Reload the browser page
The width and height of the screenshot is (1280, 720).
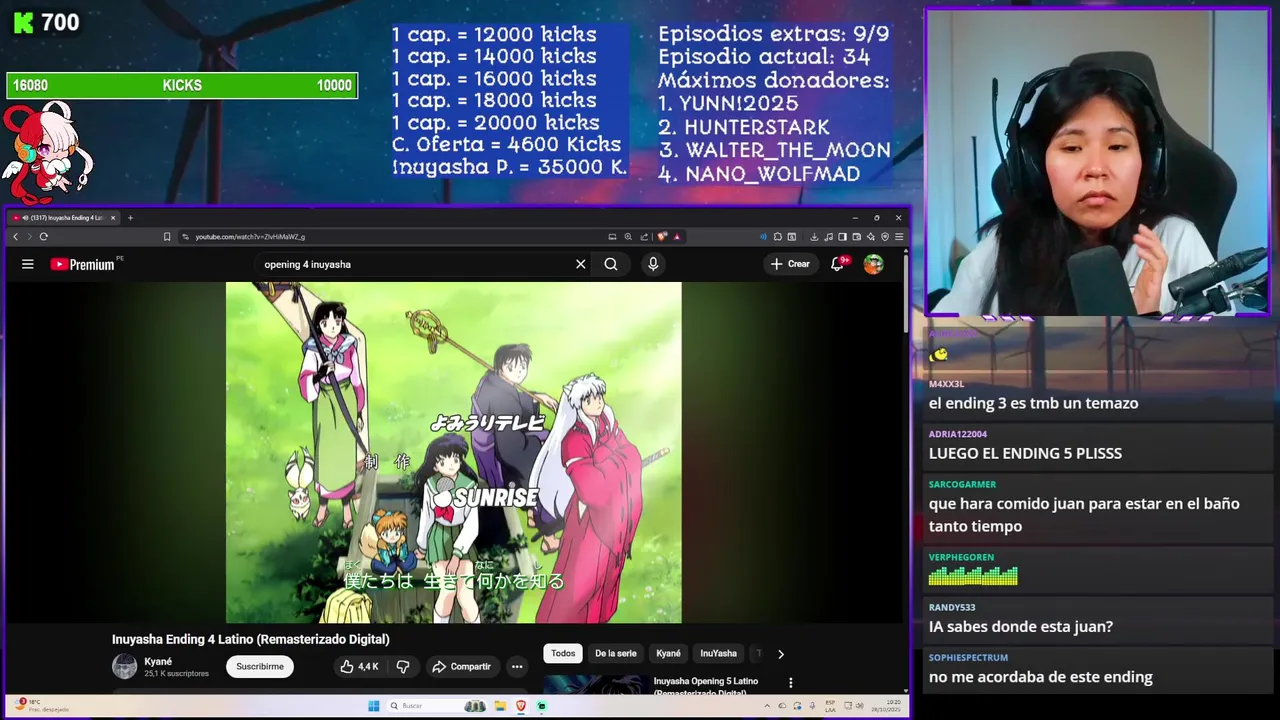[x=44, y=237]
